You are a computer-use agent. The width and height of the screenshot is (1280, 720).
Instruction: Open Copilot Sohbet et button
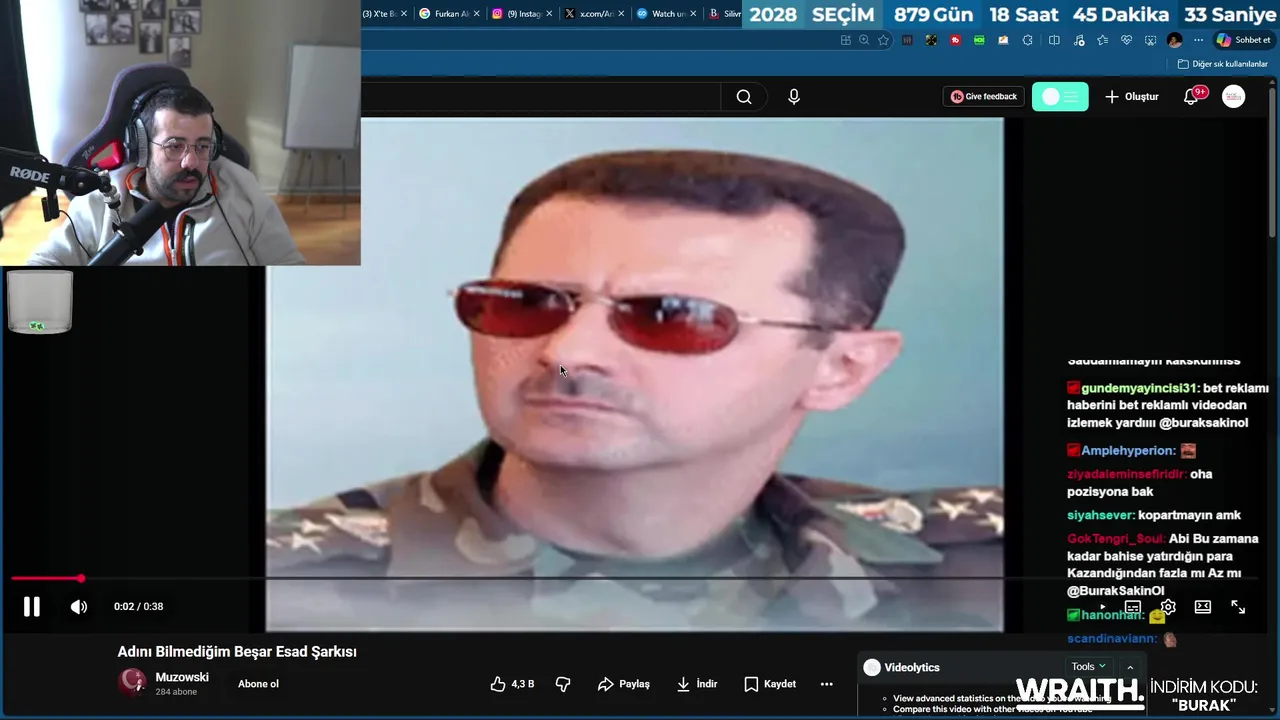pos(1243,40)
